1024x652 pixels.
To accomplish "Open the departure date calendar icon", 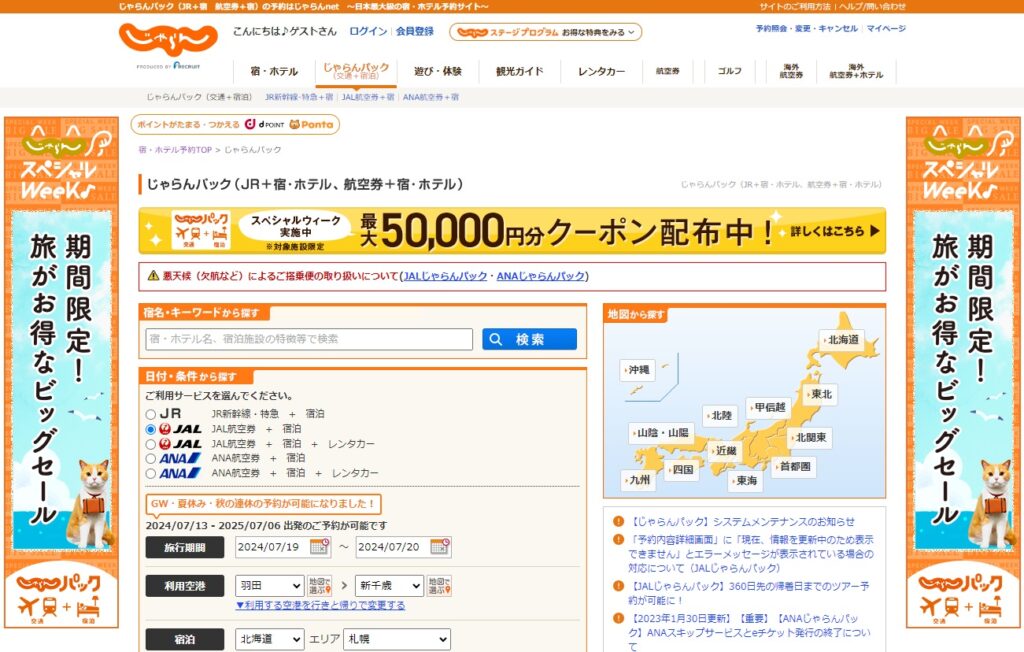I will [x=319, y=547].
